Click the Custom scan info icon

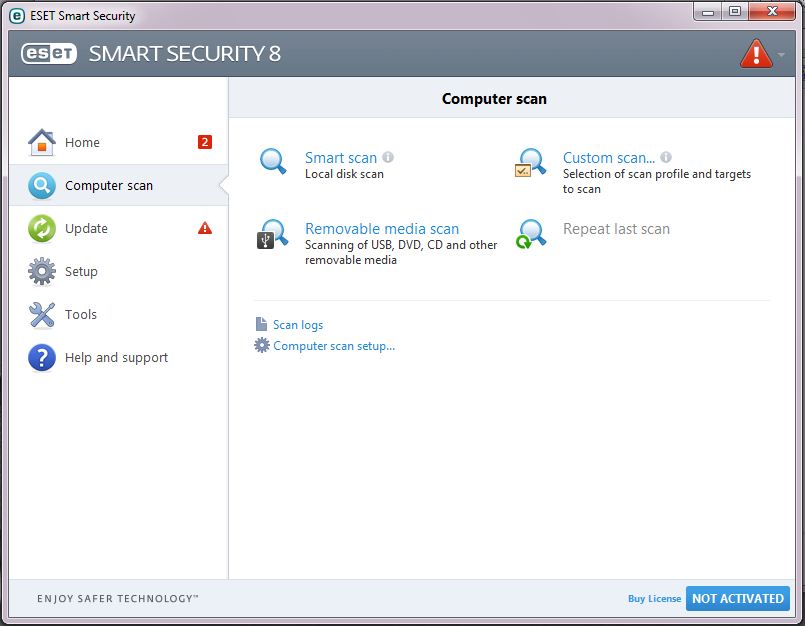tap(666, 157)
